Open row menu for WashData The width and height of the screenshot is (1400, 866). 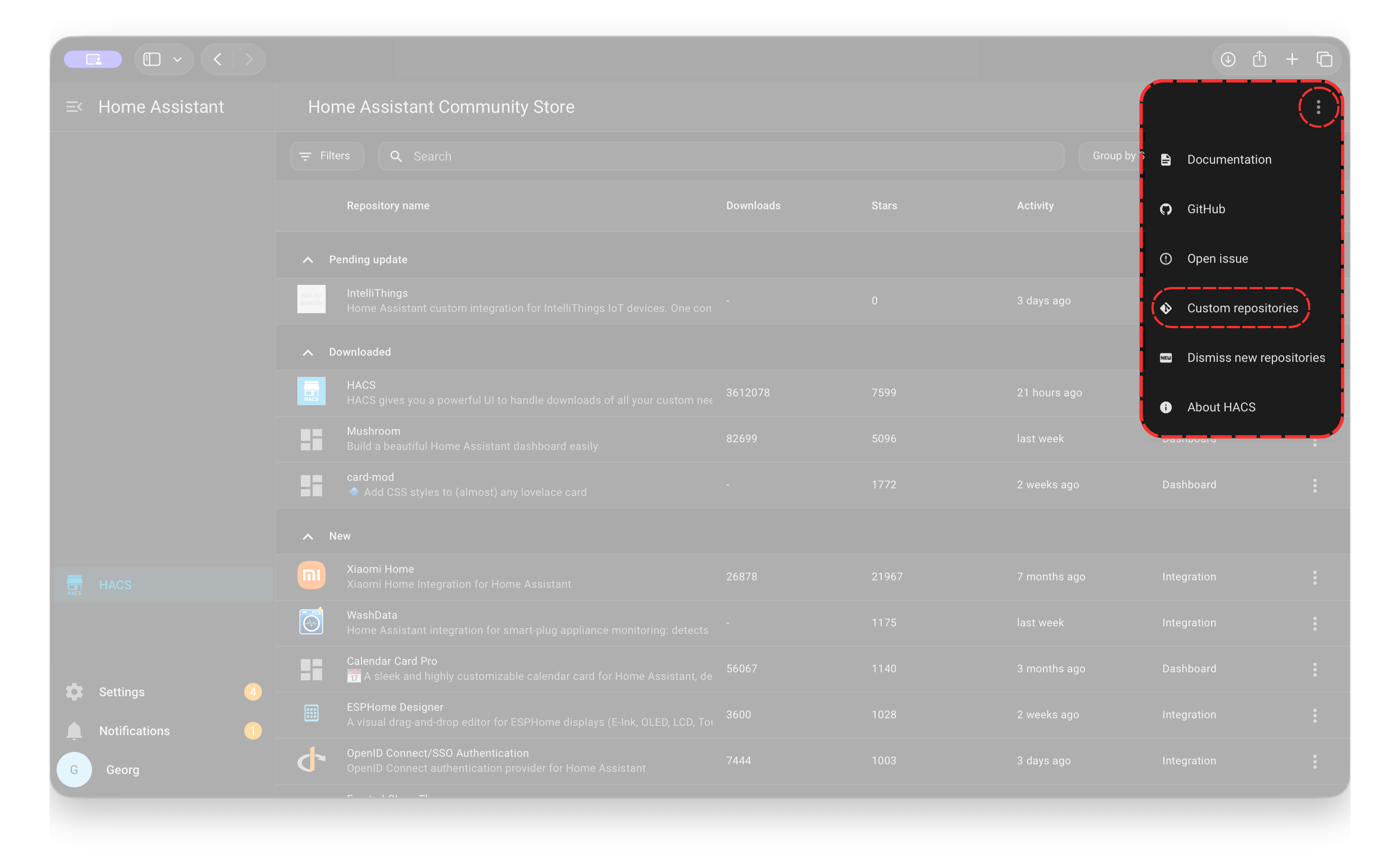[1315, 624]
